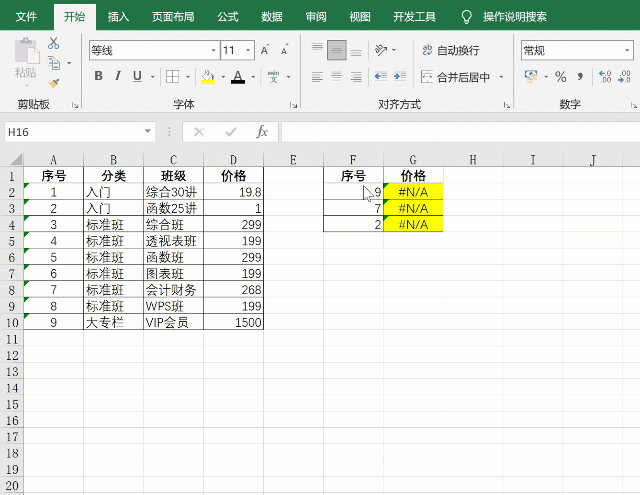Image resolution: width=640 pixels, height=495 pixels.
Task: Apply the yellow fill color swatch
Action: [x=207, y=77]
